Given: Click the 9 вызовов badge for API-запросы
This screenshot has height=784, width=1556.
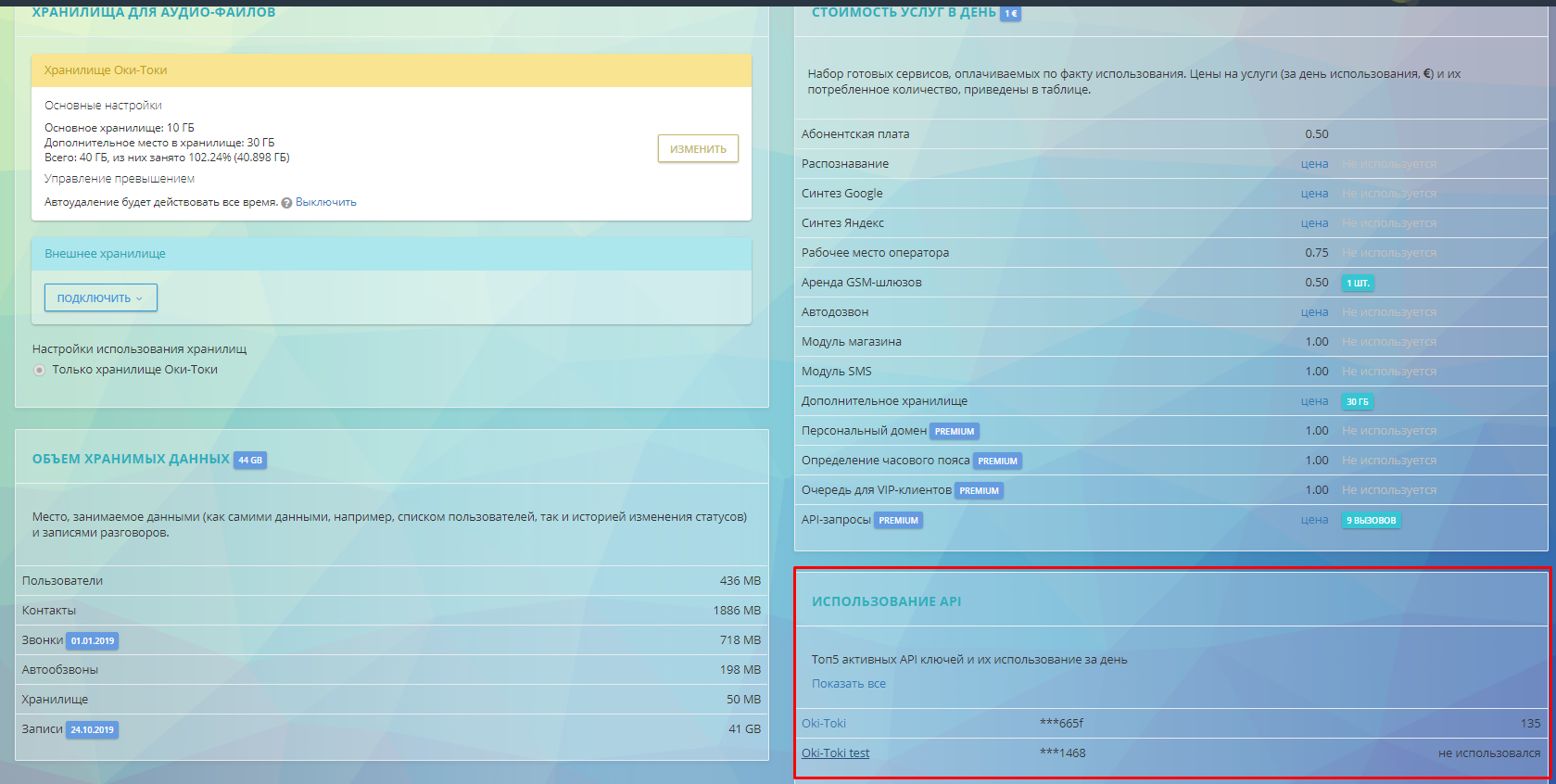Looking at the screenshot, I should pos(1371,520).
